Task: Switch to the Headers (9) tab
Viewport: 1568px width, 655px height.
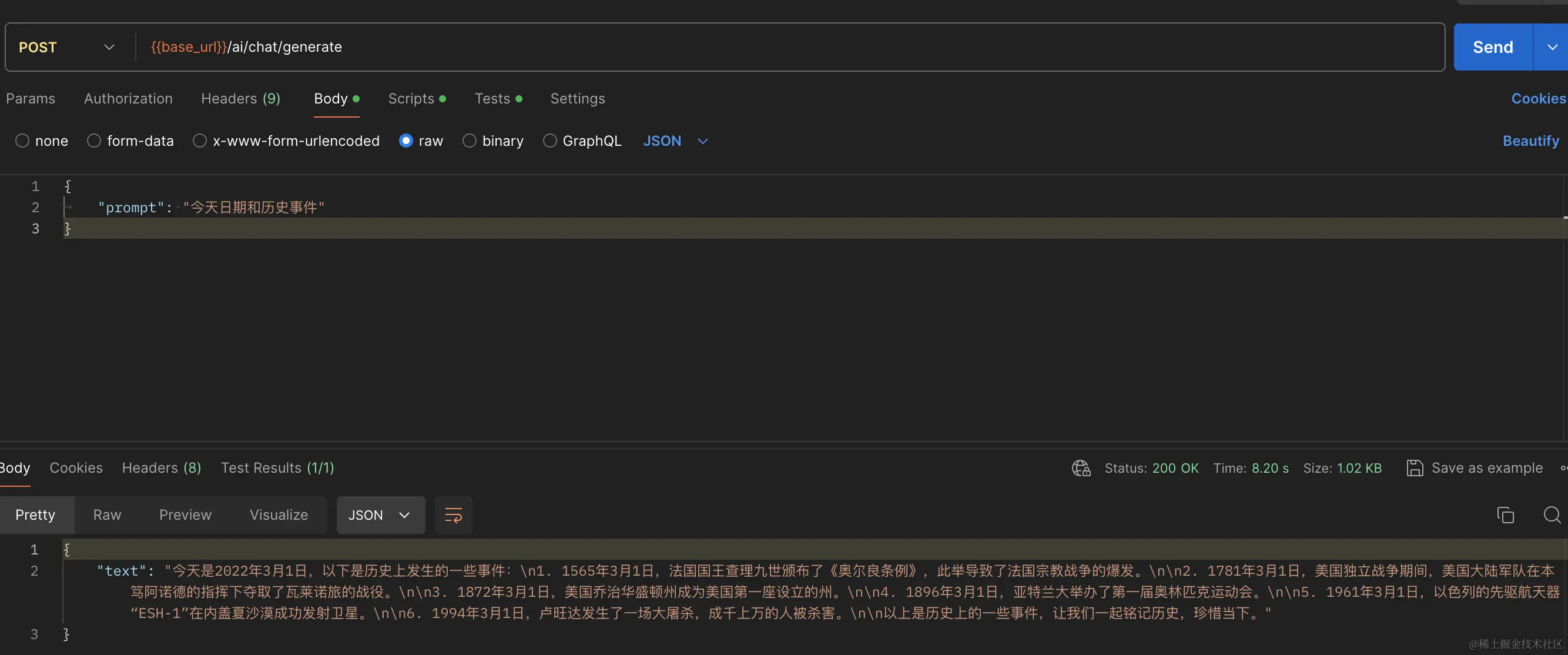Action: (x=240, y=98)
